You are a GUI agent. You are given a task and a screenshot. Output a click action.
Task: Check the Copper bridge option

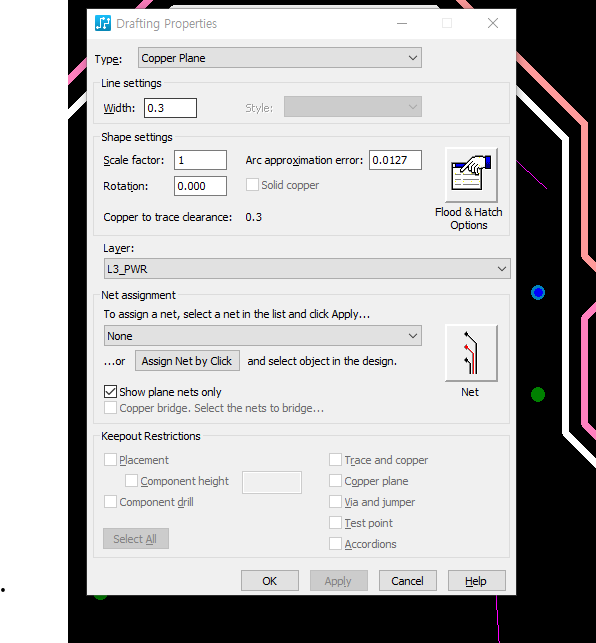click(x=110, y=408)
